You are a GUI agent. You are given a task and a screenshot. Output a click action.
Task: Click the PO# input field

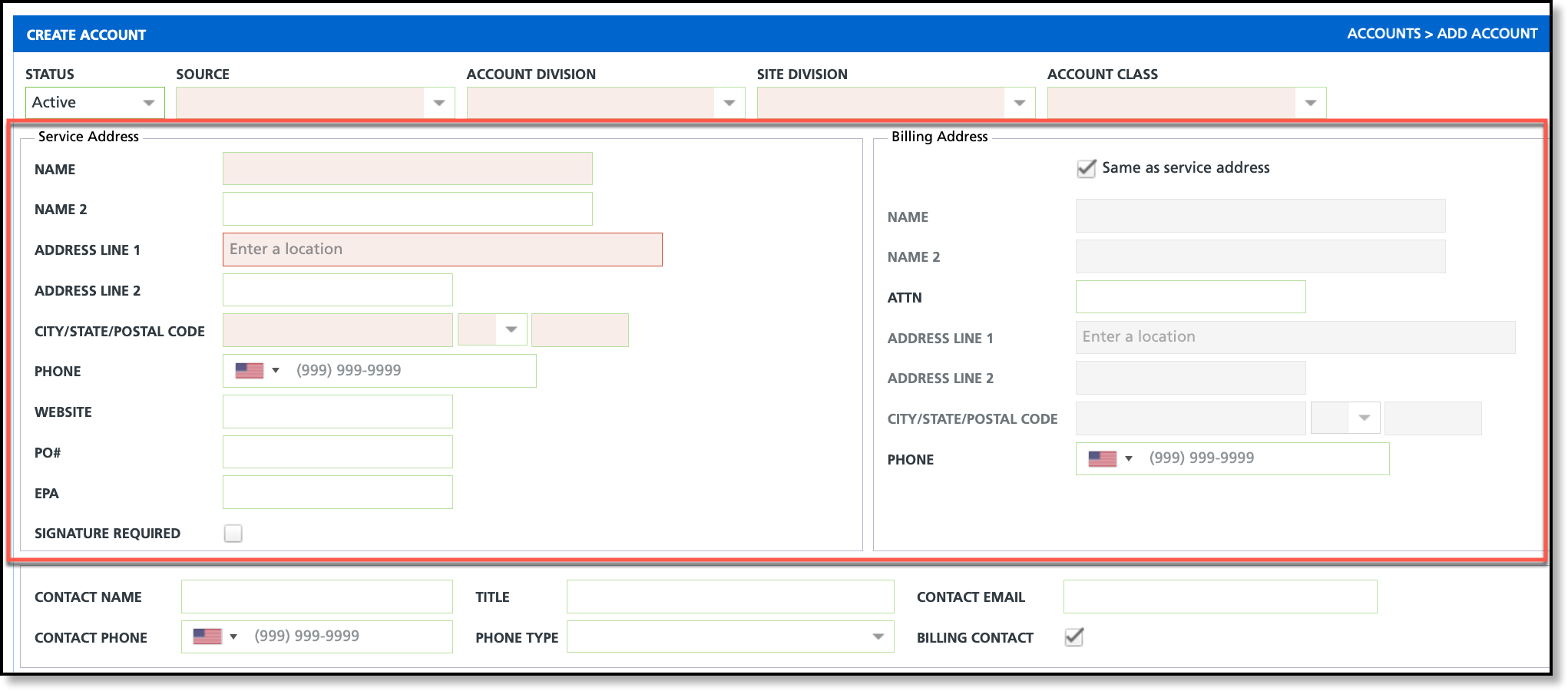[x=338, y=452]
